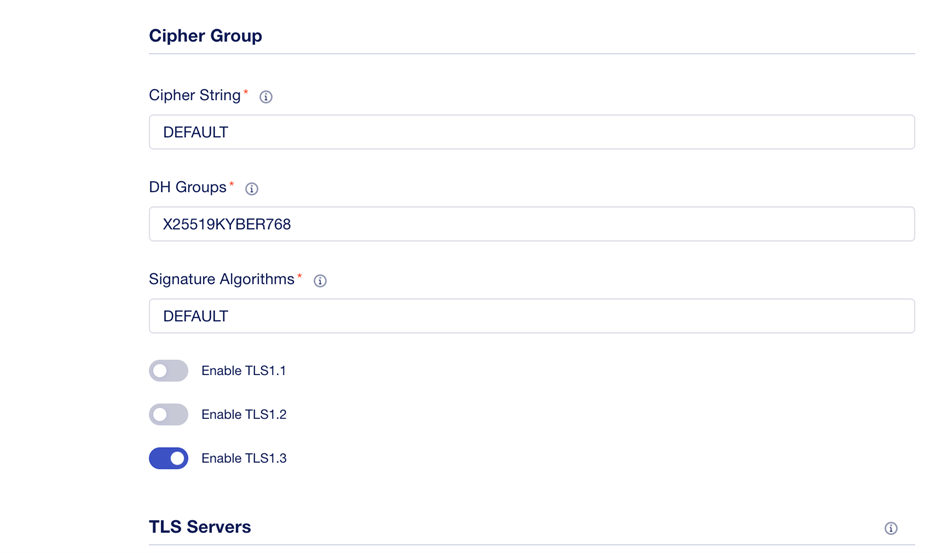Show the Signature Algorithms info icon help
The width and height of the screenshot is (936, 553).
pos(320,281)
